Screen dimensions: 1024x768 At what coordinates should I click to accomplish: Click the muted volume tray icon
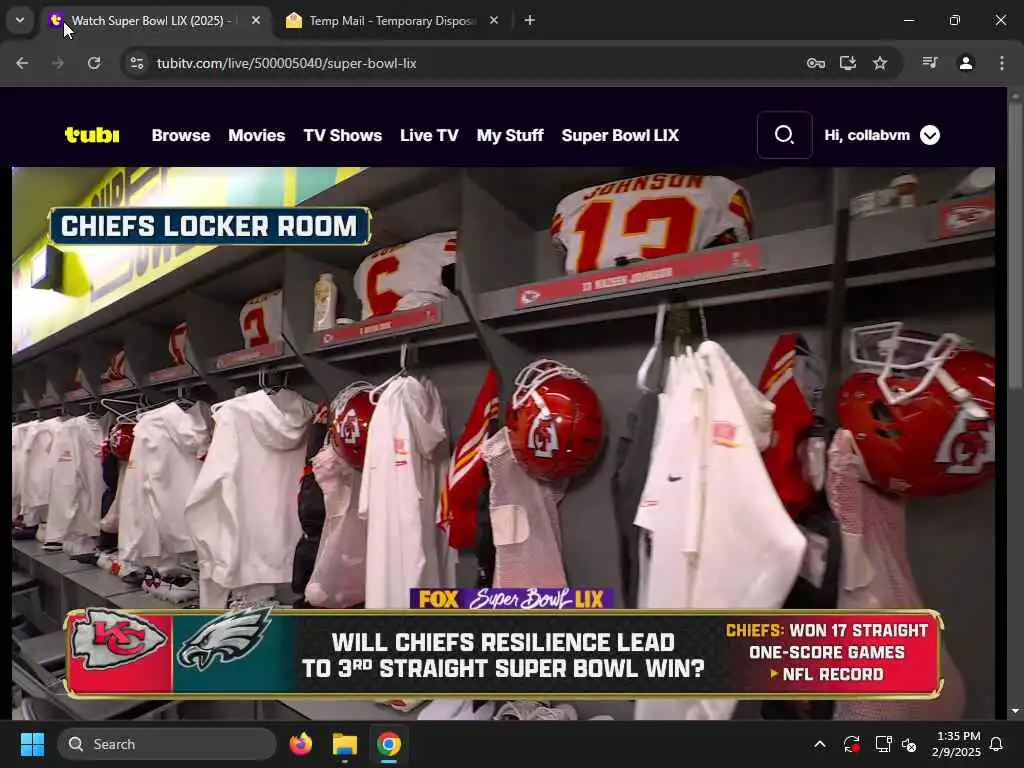click(908, 744)
